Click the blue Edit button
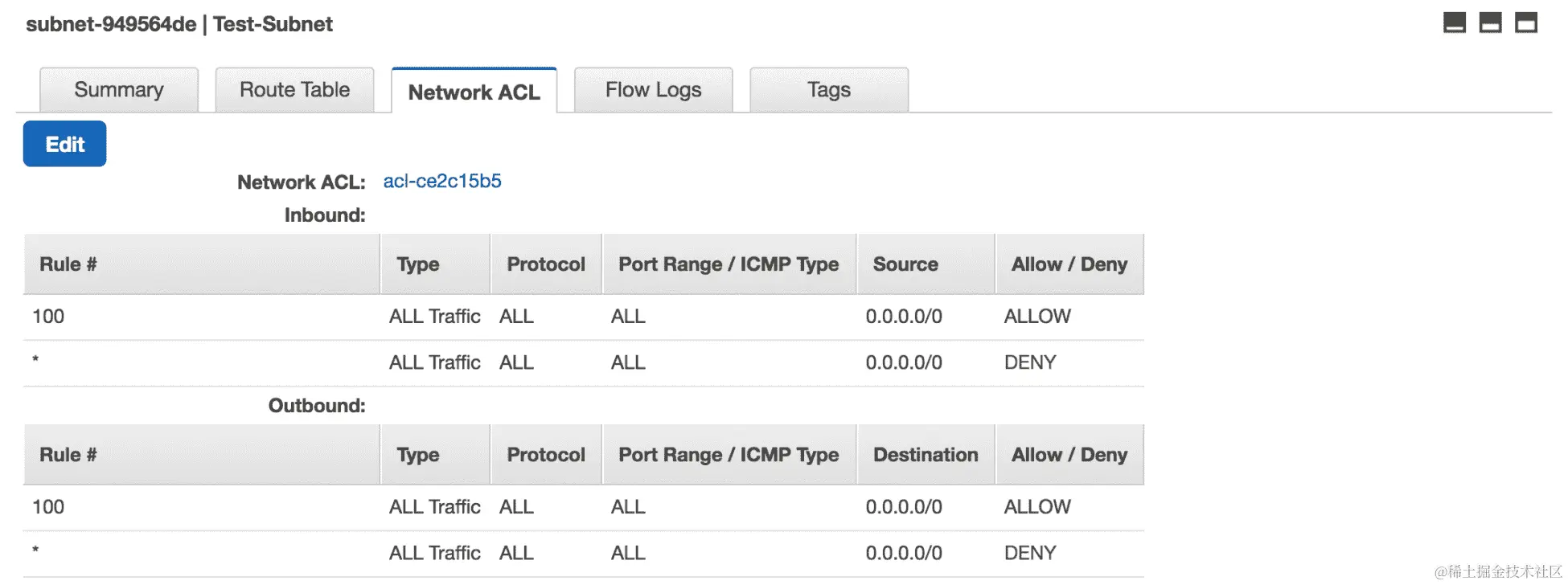The width and height of the screenshot is (1568, 585). pos(64,144)
